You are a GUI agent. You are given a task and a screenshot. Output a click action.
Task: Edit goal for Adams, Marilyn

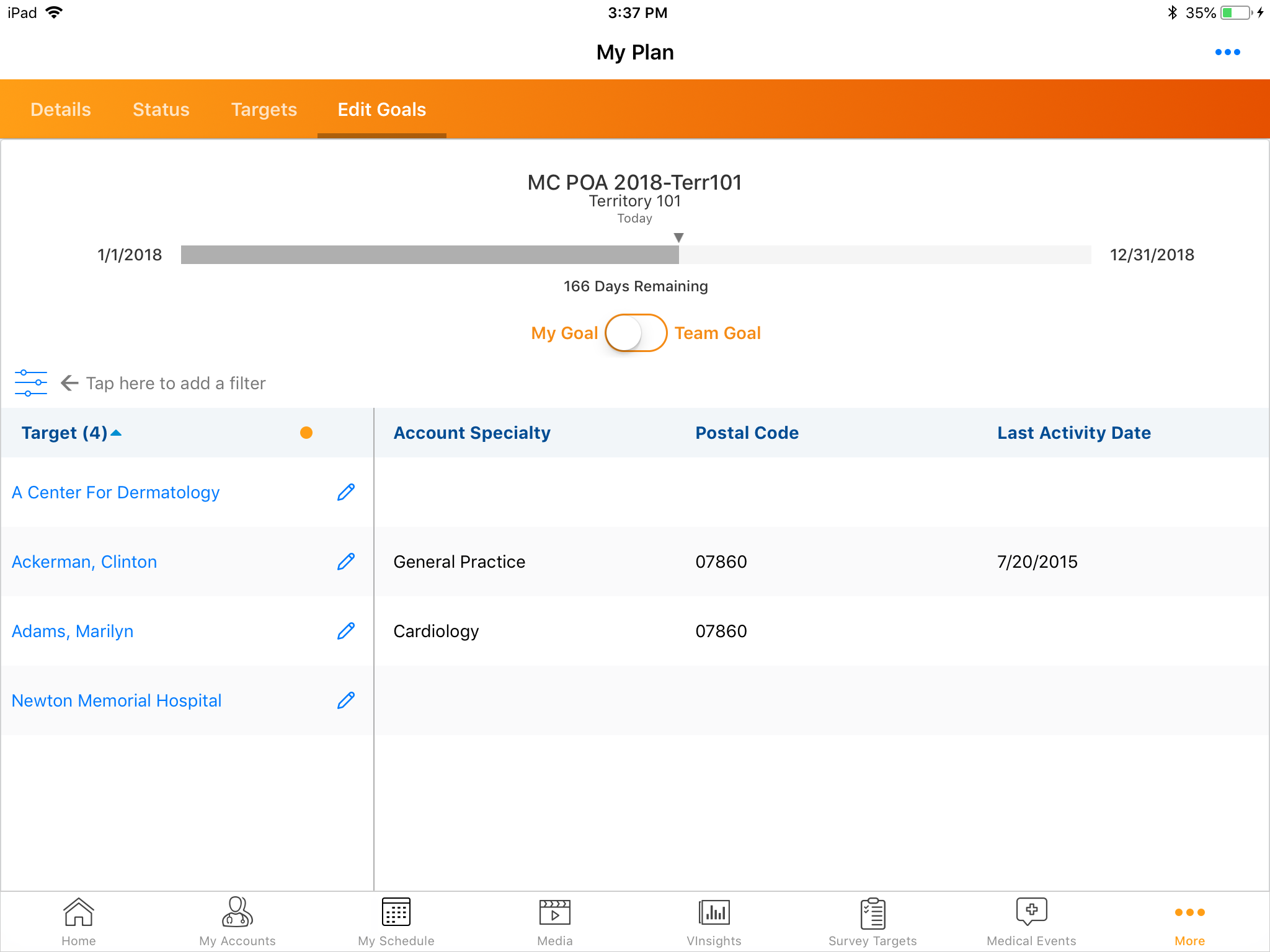tap(345, 631)
